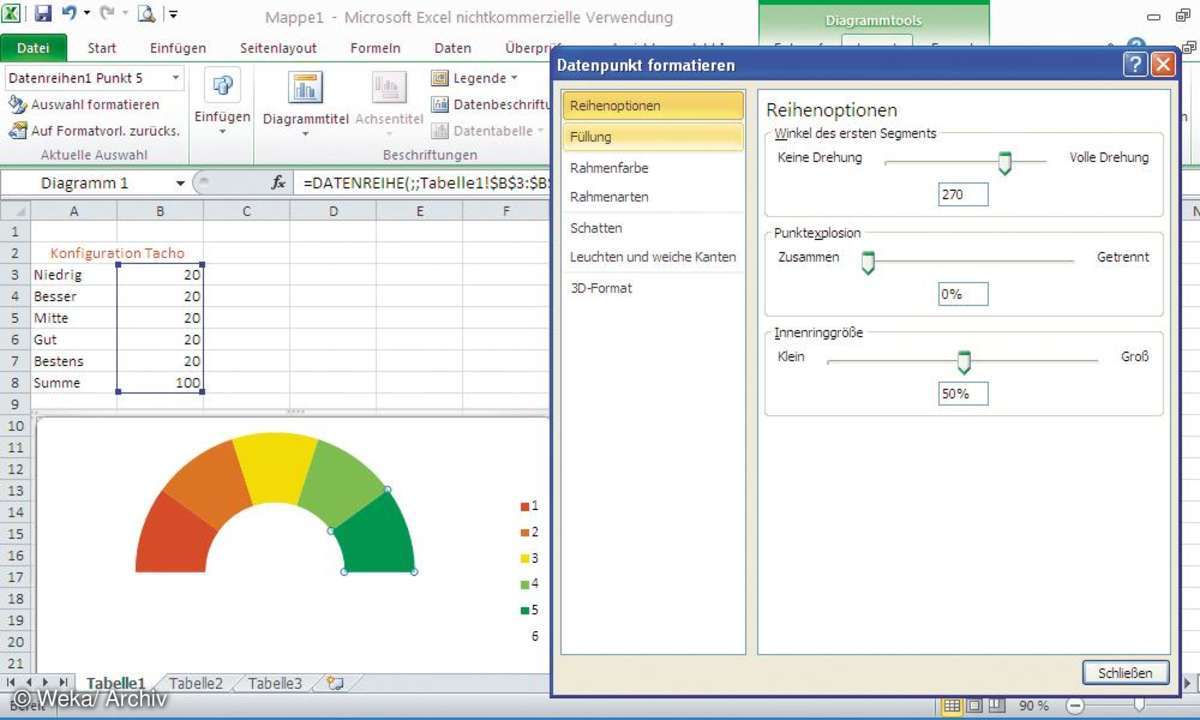This screenshot has height=720, width=1200.
Task: Click the Summe value 100 cell
Action: tap(160, 383)
